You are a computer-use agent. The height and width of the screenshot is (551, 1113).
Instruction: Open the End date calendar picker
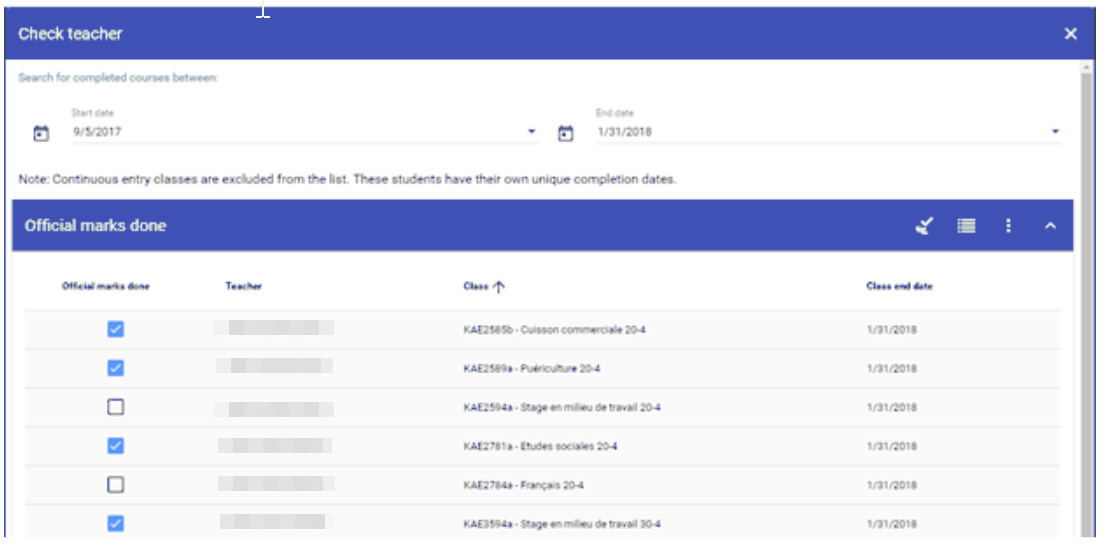click(x=565, y=132)
